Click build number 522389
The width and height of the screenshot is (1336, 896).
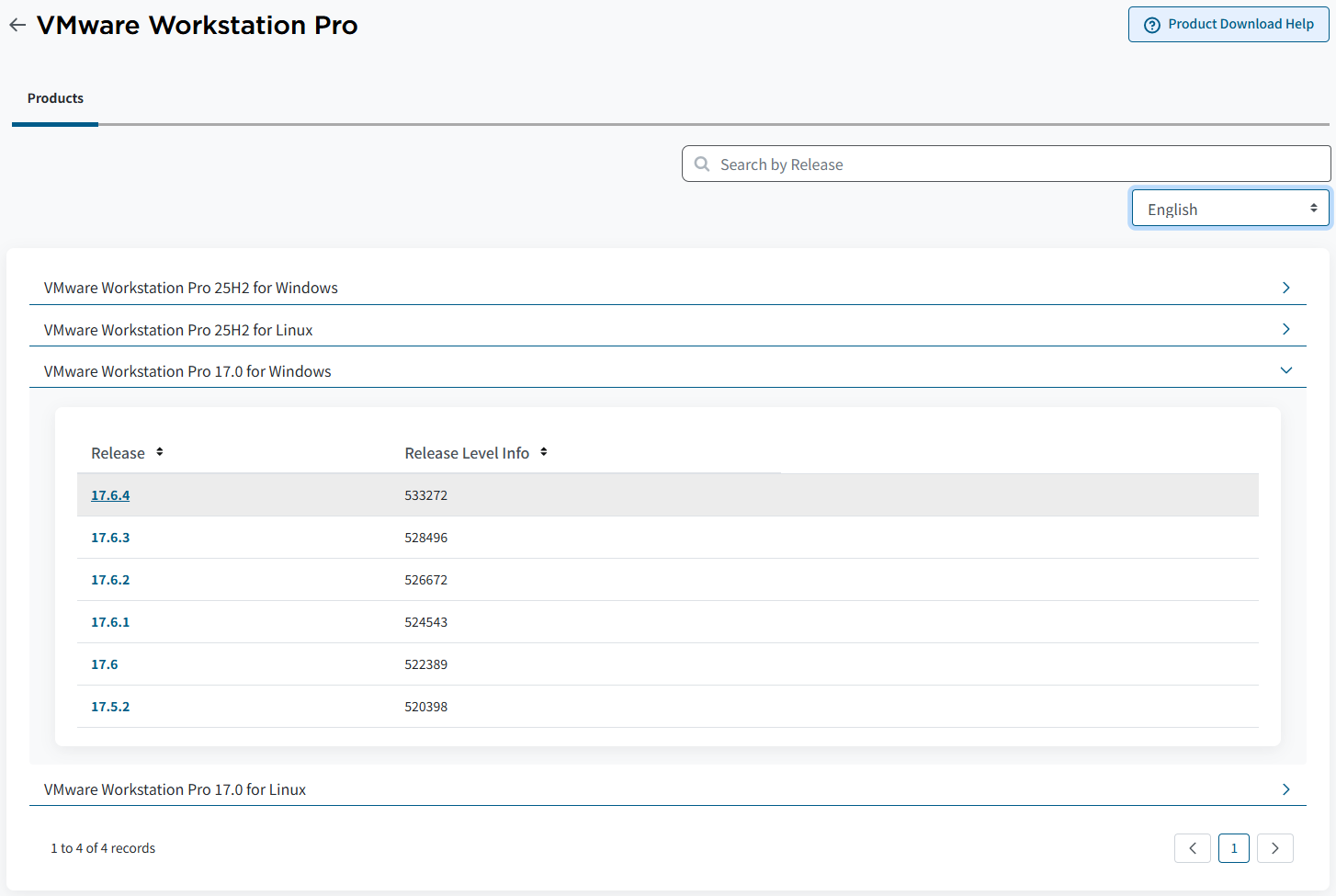426,664
